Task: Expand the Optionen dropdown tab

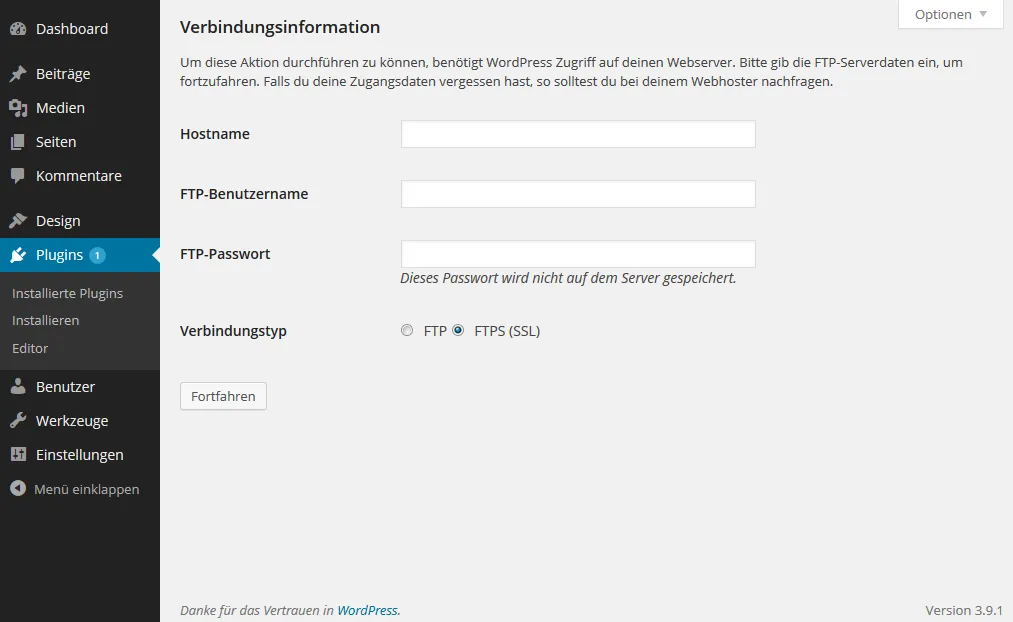Action: pyautogui.click(x=950, y=14)
